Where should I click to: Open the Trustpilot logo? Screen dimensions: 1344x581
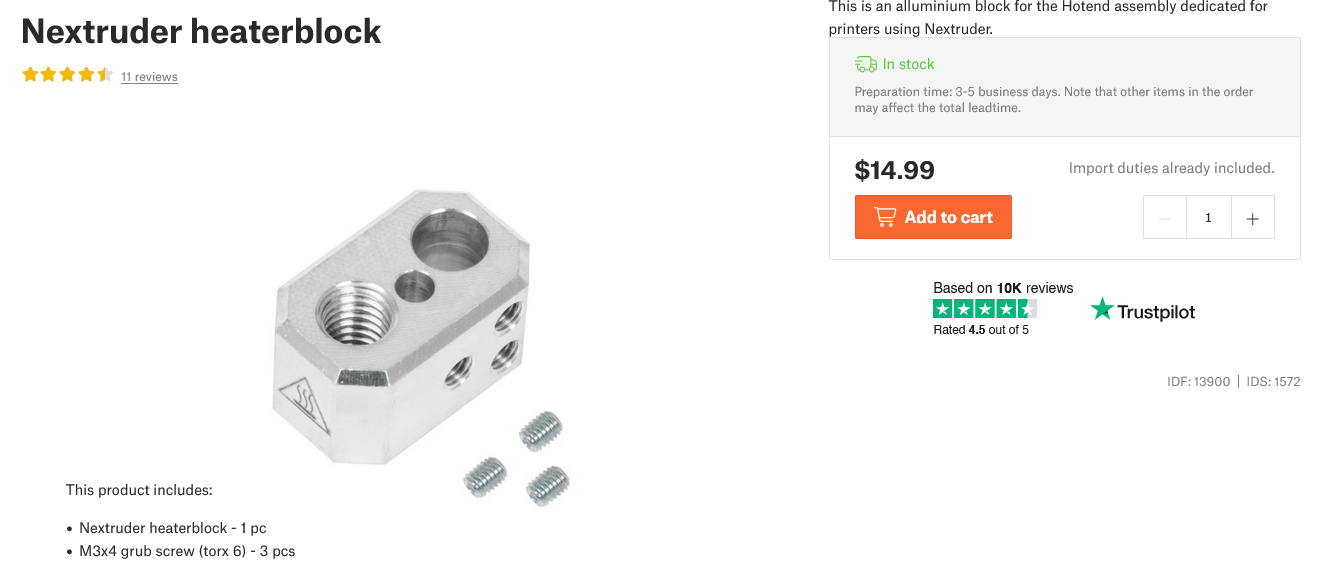point(1143,310)
